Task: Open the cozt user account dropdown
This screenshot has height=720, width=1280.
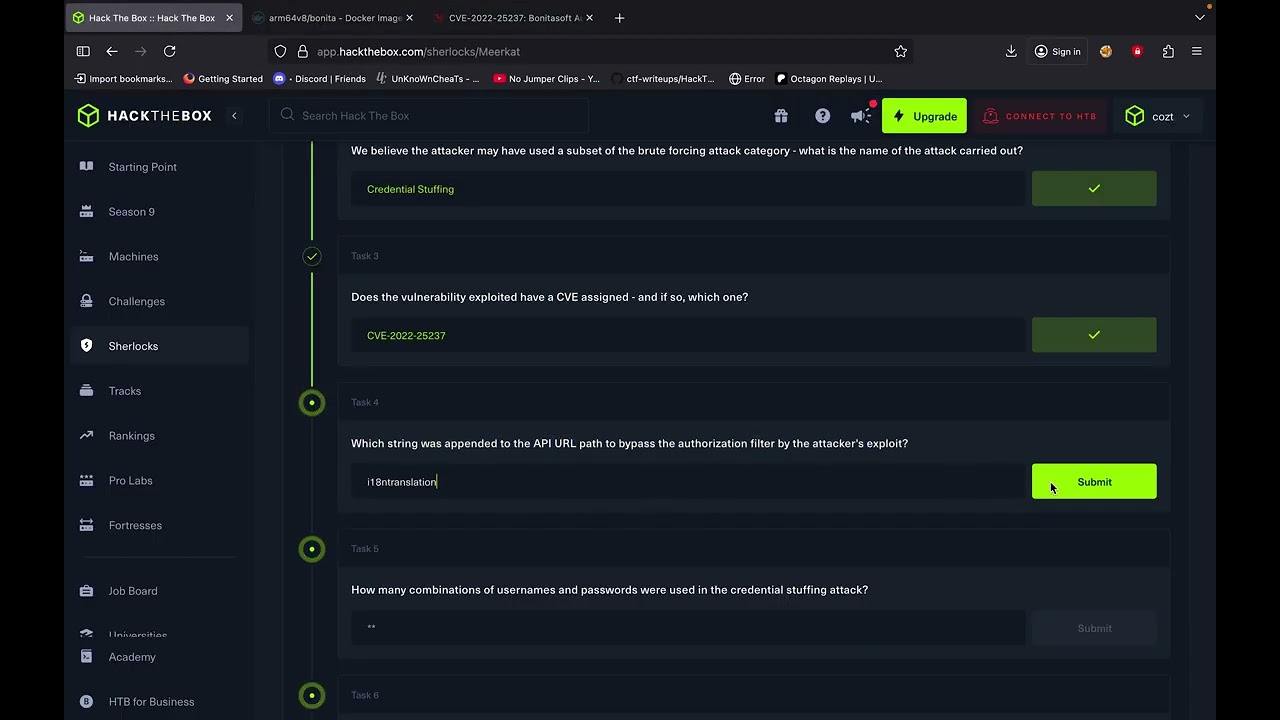Action: coord(1157,116)
